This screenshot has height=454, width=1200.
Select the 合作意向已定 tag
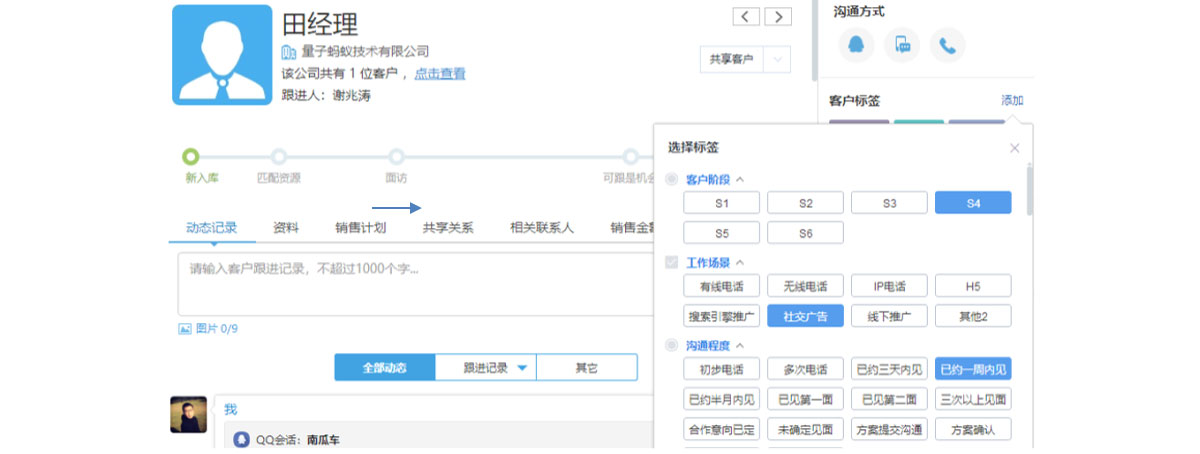pyautogui.click(x=721, y=430)
